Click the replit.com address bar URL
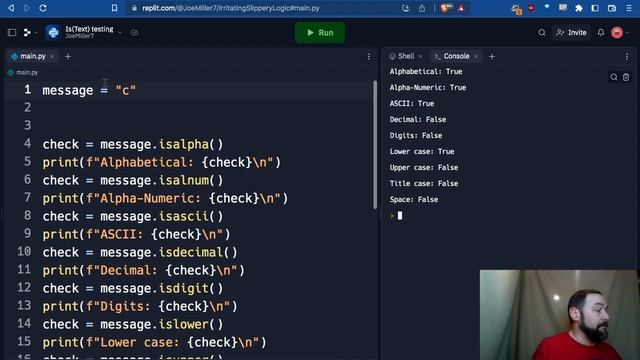This screenshot has height=360, width=640. coord(231,8)
